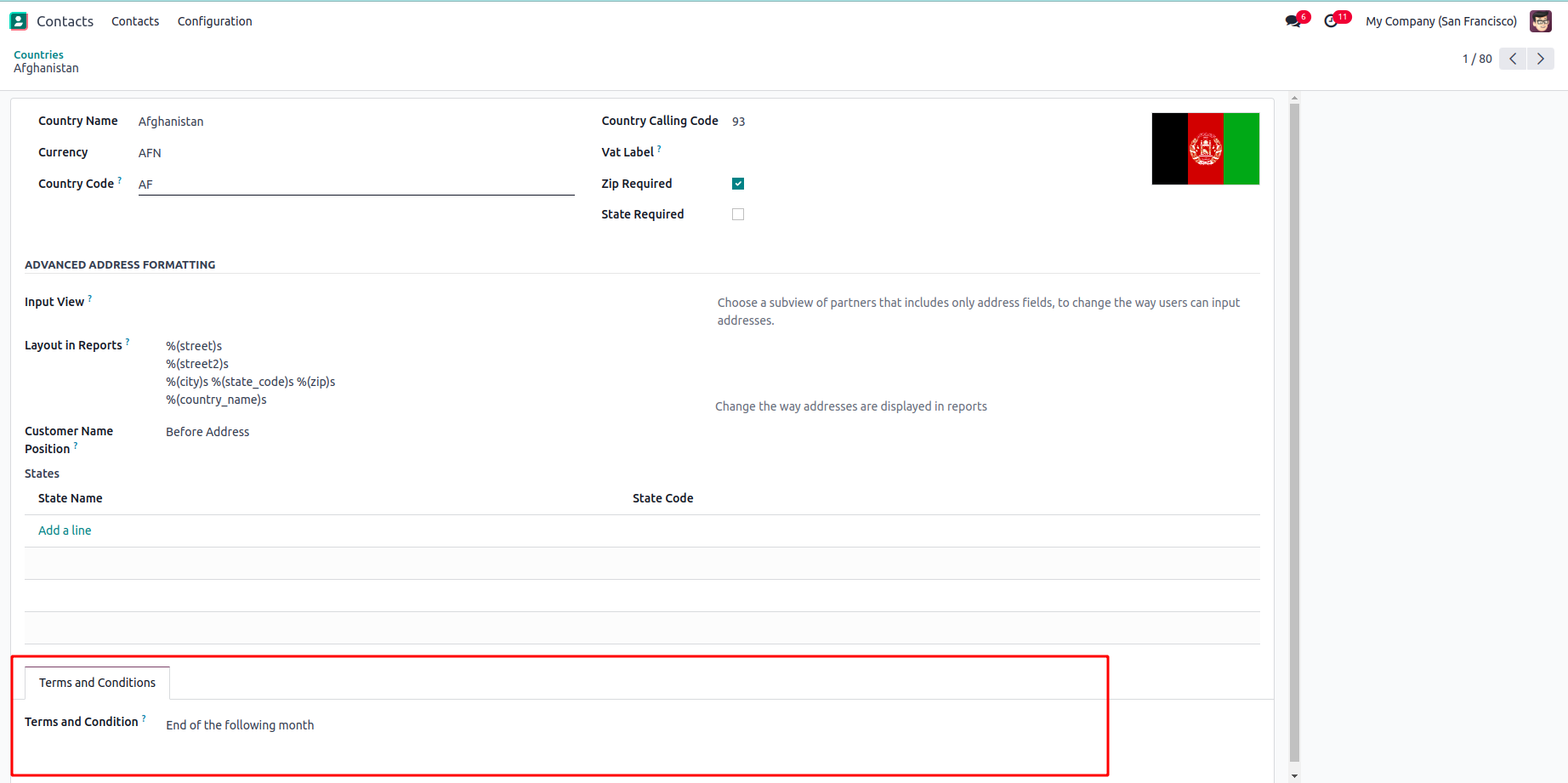1568x783 pixels.
Task: Click the scrollbar down arrow
Action: [x=1294, y=775]
